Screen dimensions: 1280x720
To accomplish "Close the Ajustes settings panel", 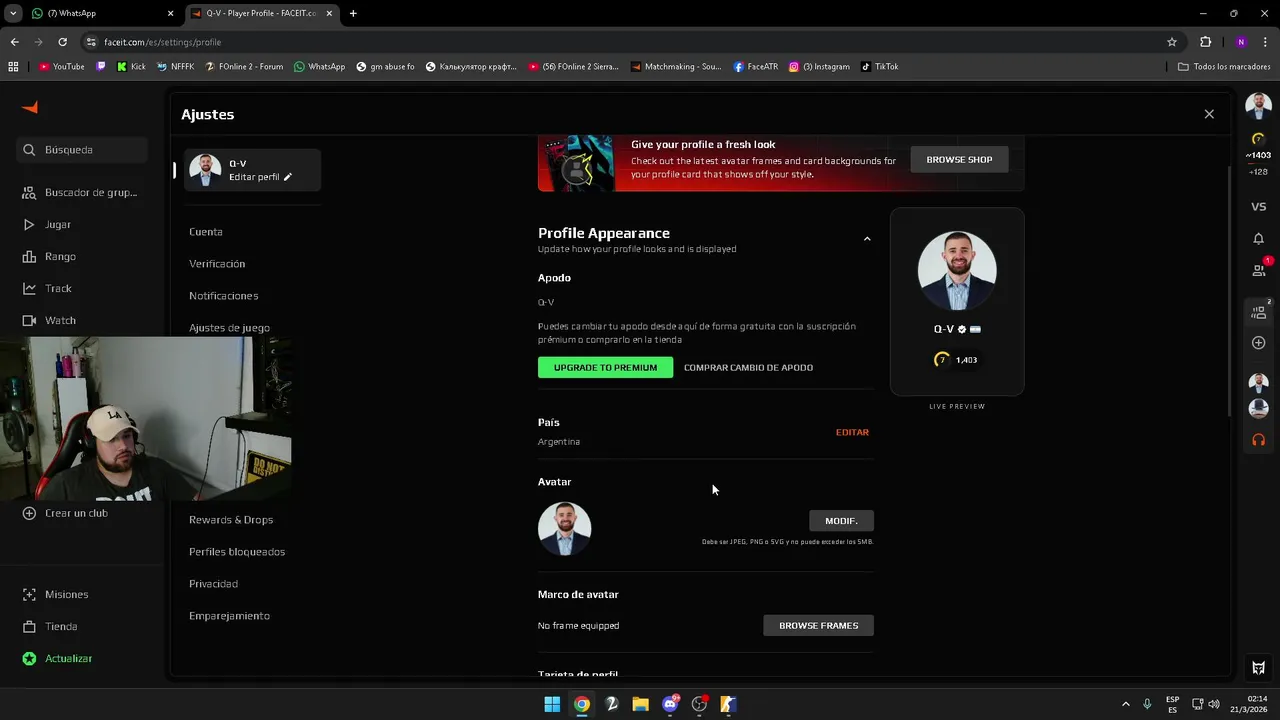I will pos(1209,114).
